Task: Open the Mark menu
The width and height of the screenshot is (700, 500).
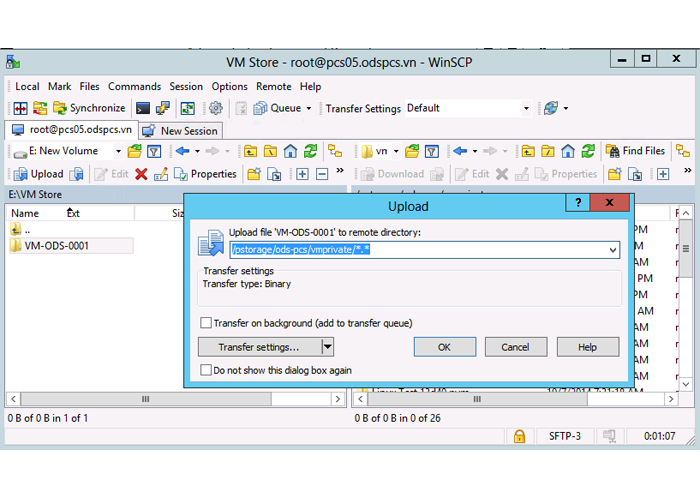Action: point(60,87)
